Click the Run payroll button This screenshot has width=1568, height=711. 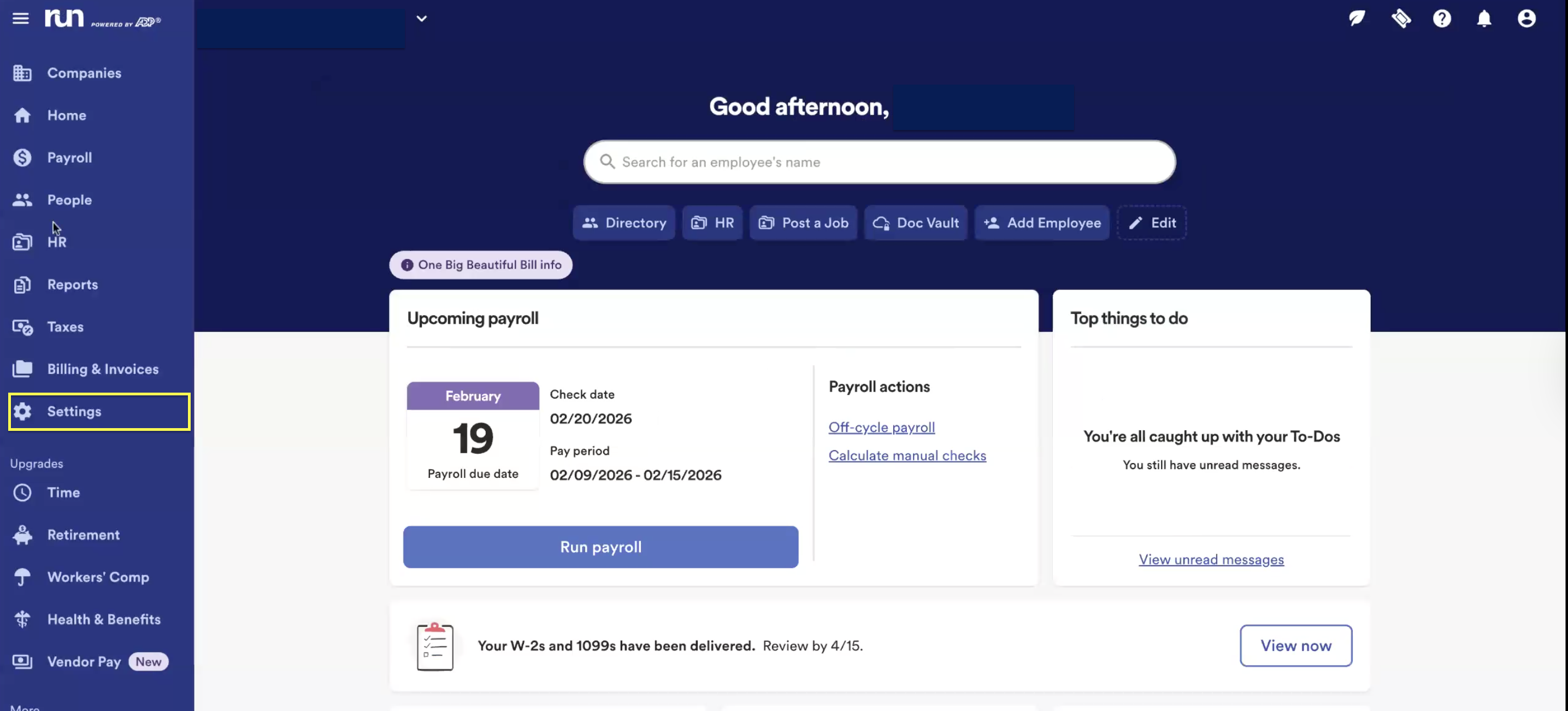click(x=600, y=547)
